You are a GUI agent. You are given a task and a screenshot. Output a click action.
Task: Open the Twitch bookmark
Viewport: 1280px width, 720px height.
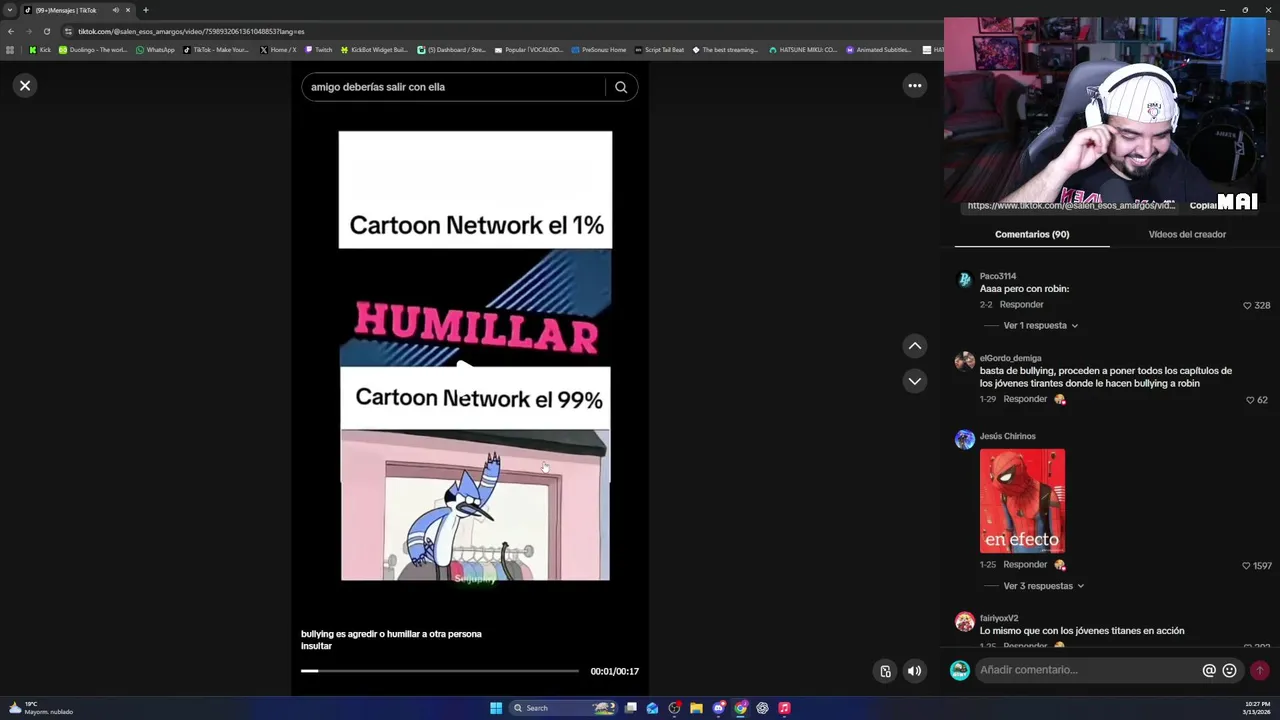318,49
